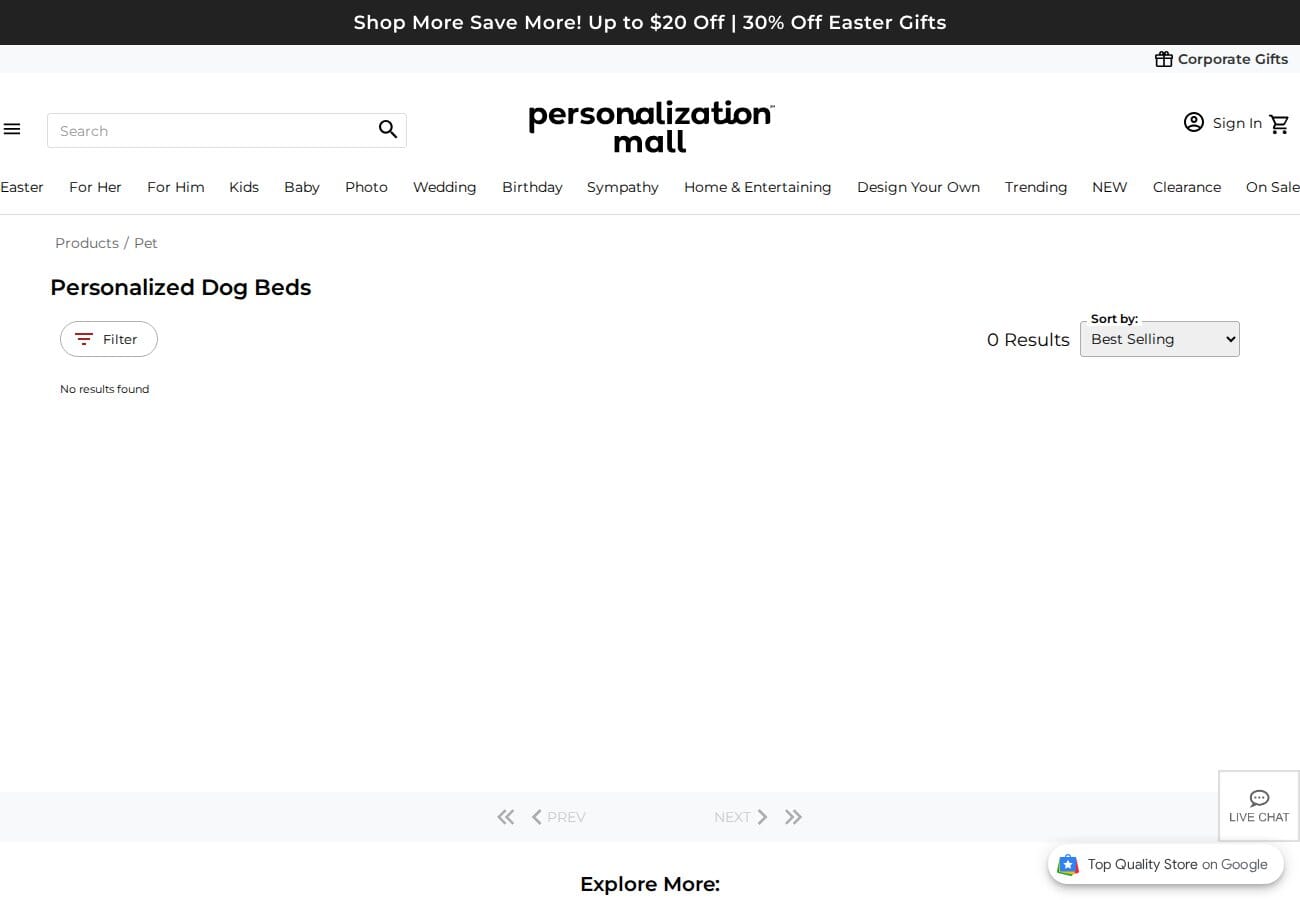Image resolution: width=1300 pixels, height=900 pixels.
Task: Click the NEXT pagination control
Action: pos(740,817)
